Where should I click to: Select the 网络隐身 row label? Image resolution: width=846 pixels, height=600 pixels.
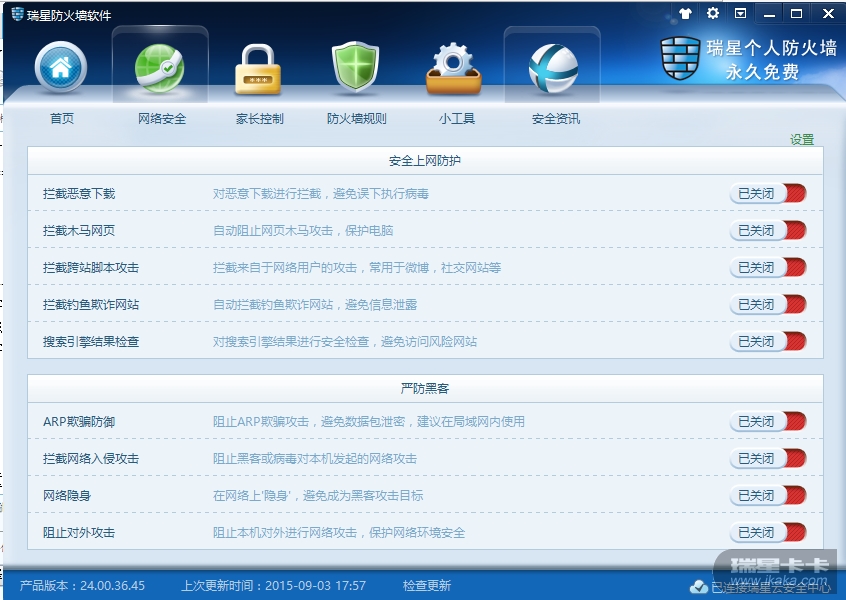(67, 495)
